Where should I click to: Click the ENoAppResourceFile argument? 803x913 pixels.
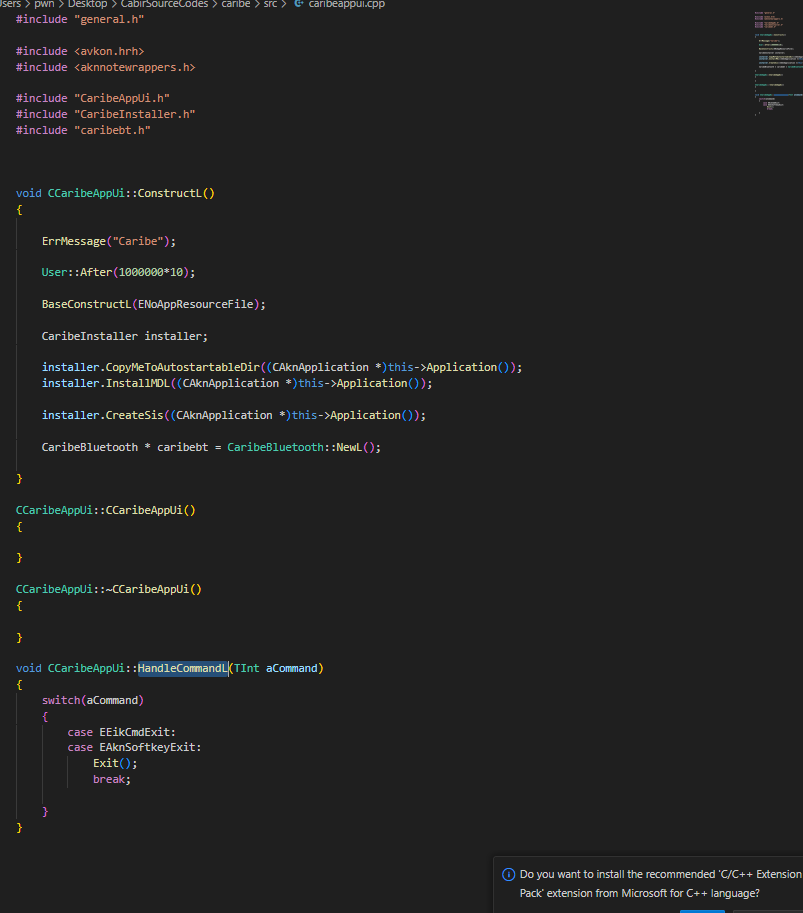click(x=196, y=304)
